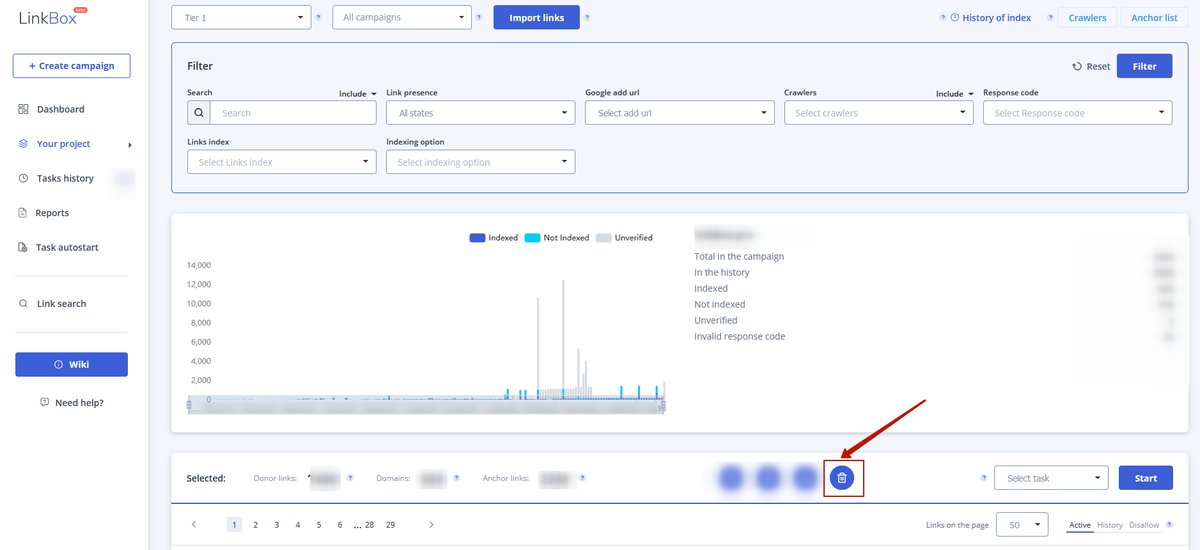This screenshot has width=1200, height=550.
Task: Click the Crawlers button
Action: [1087, 17]
